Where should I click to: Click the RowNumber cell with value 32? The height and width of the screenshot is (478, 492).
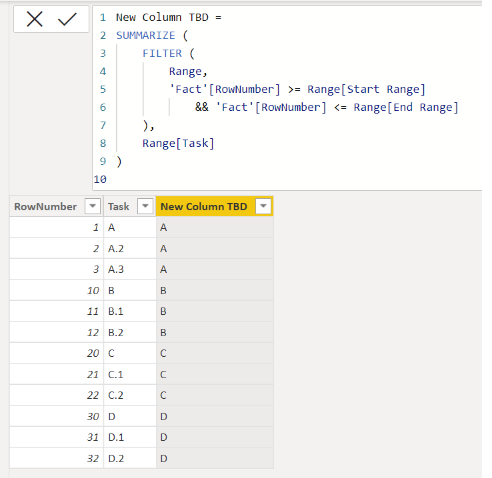click(56, 458)
